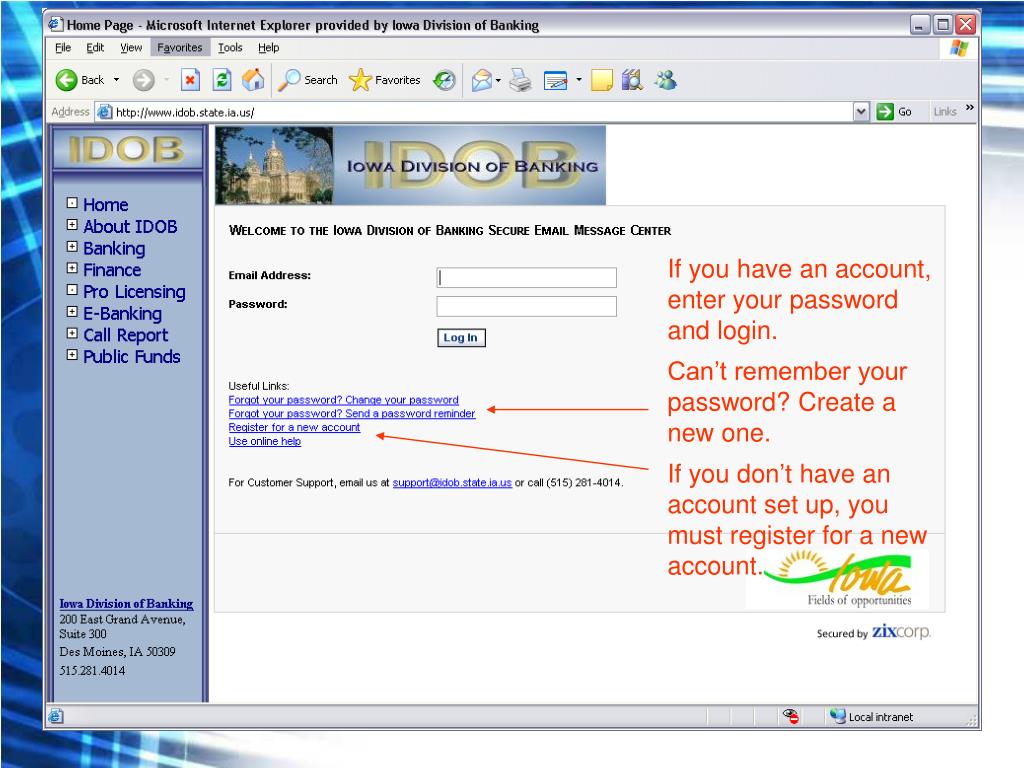Expand the Banking tree node
1024x768 pixels.
click(x=72, y=247)
